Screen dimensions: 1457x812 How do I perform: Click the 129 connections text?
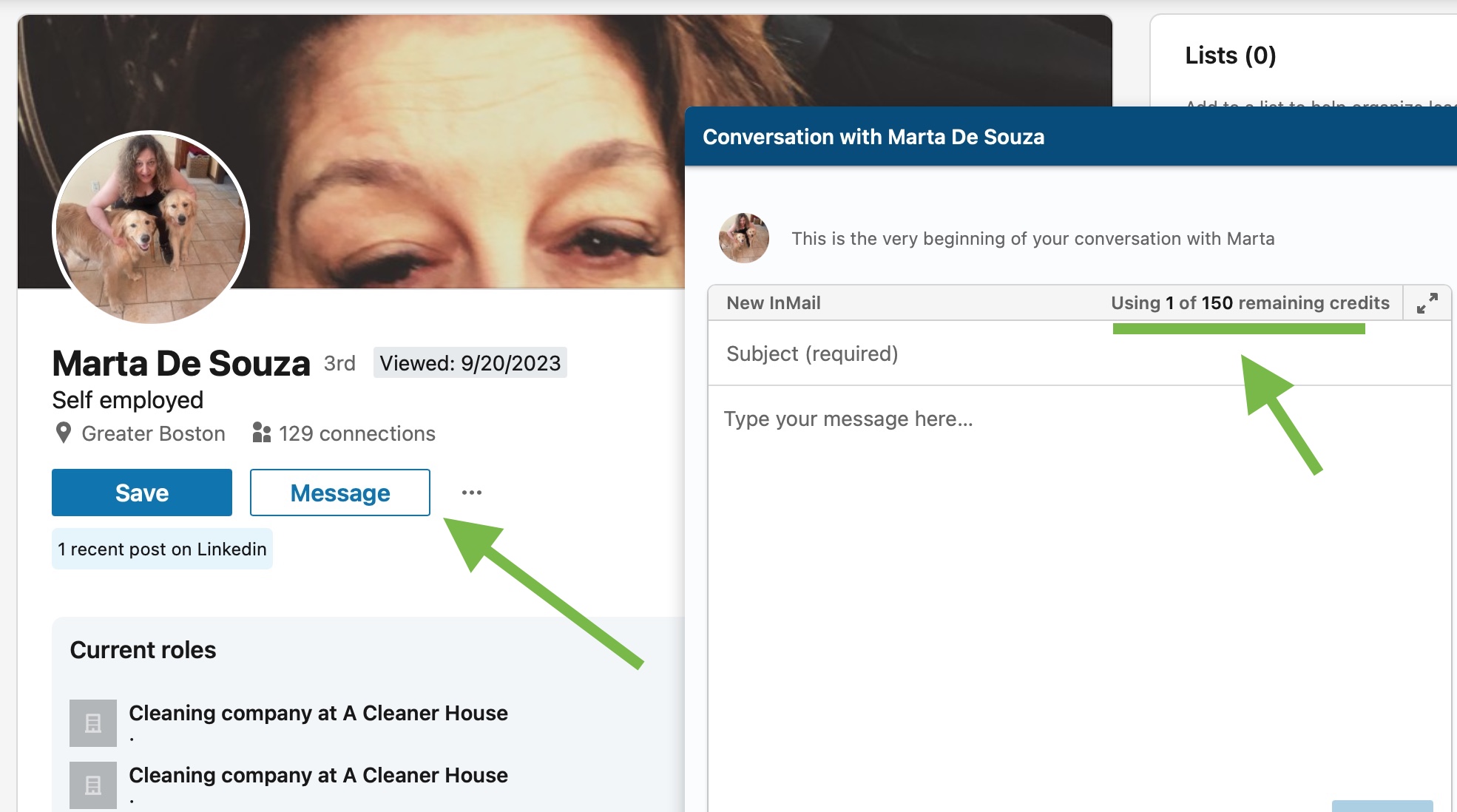[357, 433]
